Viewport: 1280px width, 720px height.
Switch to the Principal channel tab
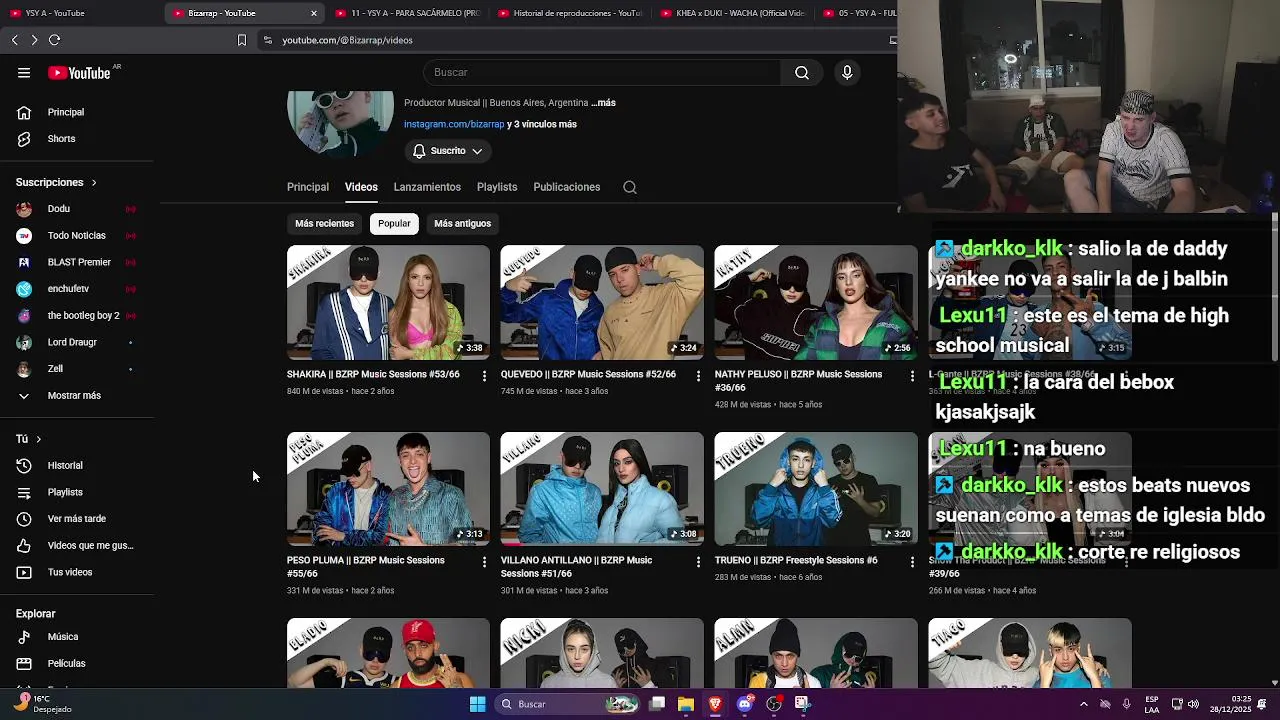click(x=308, y=187)
